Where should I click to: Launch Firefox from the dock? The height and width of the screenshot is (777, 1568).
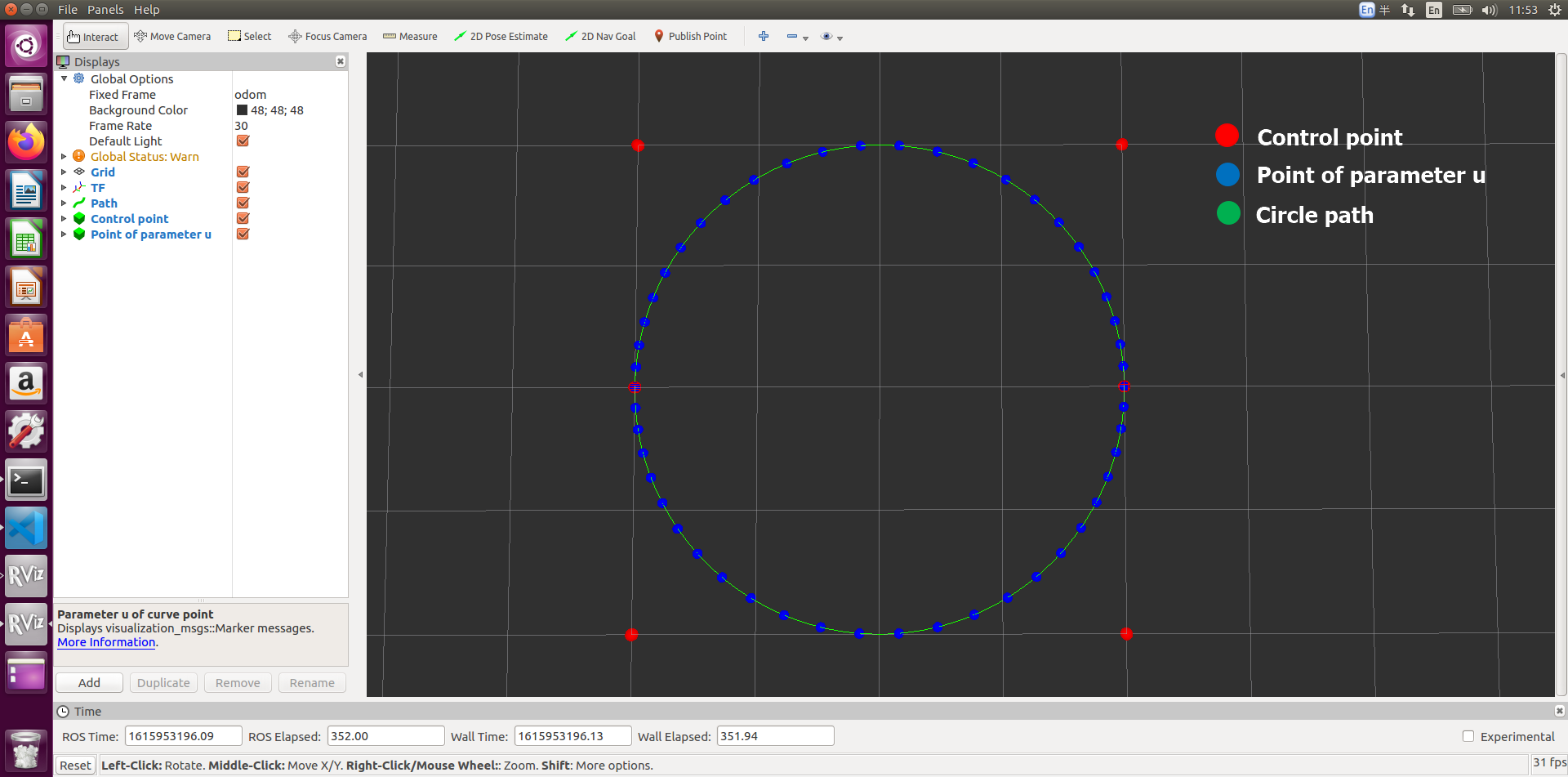(x=26, y=142)
